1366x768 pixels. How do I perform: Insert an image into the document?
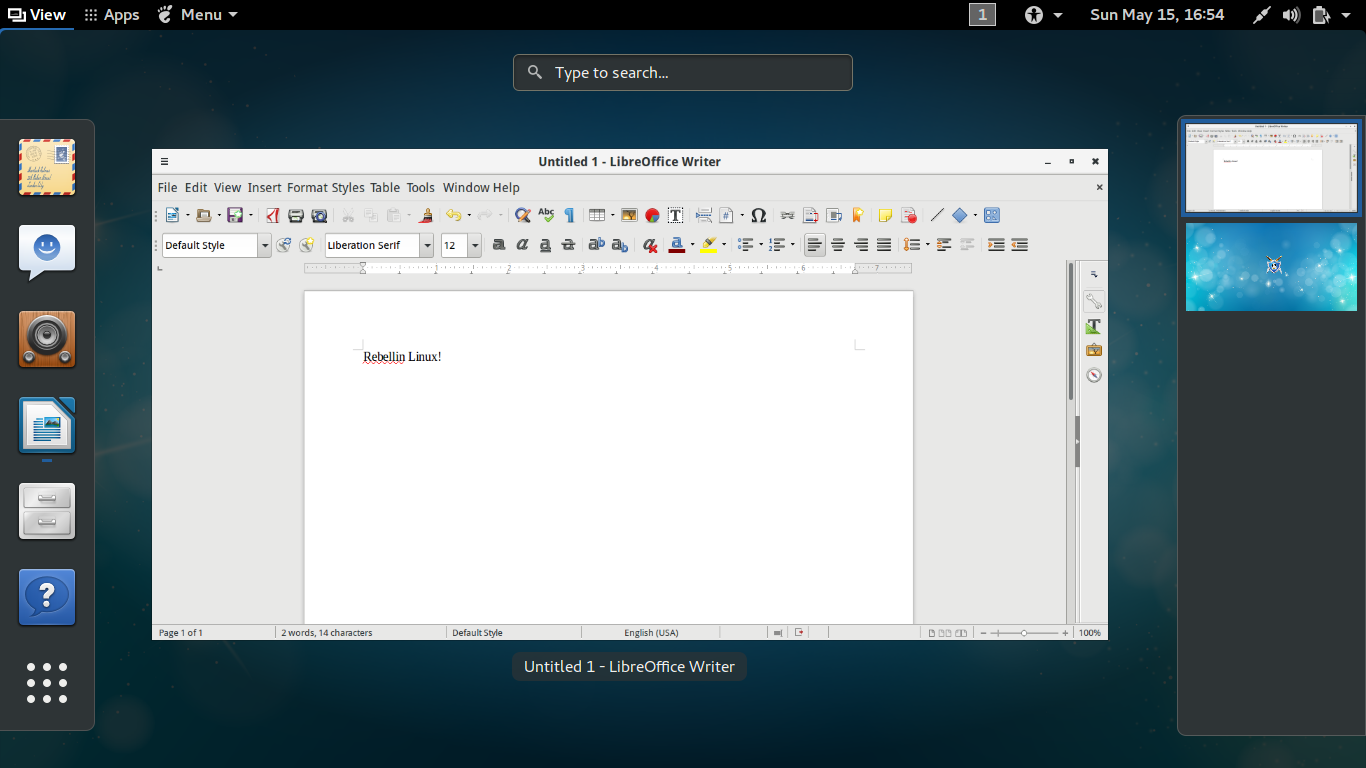pos(628,215)
